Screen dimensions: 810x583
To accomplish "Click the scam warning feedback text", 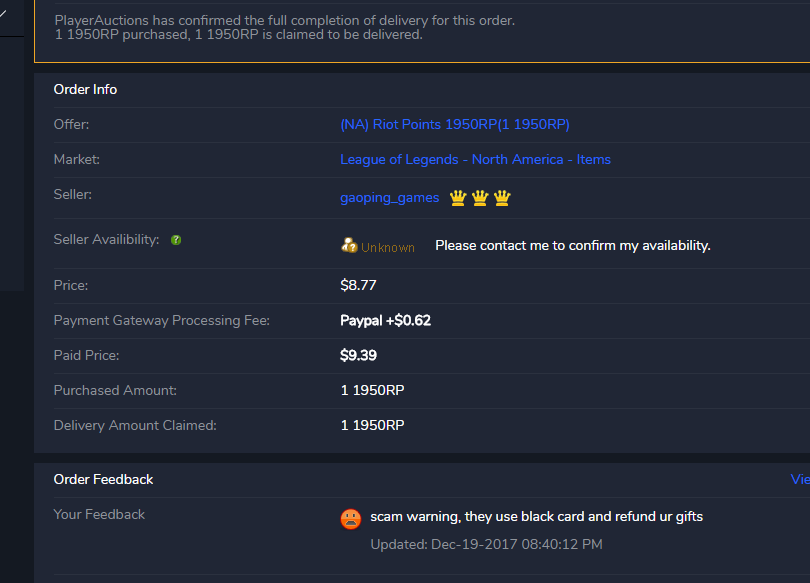I will click(535, 516).
